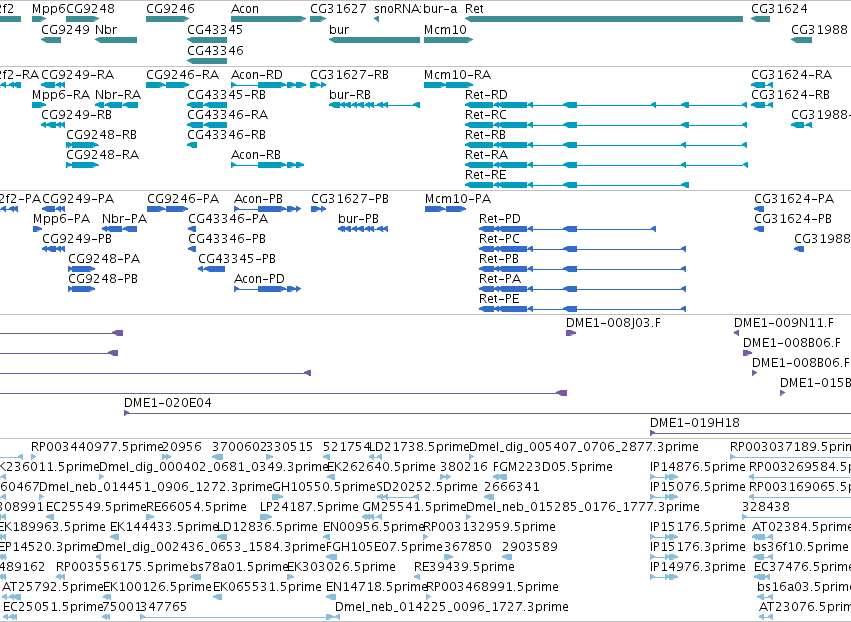The height and width of the screenshot is (622, 851).
Task: Open the CG43345 gene feature
Action: point(207,40)
